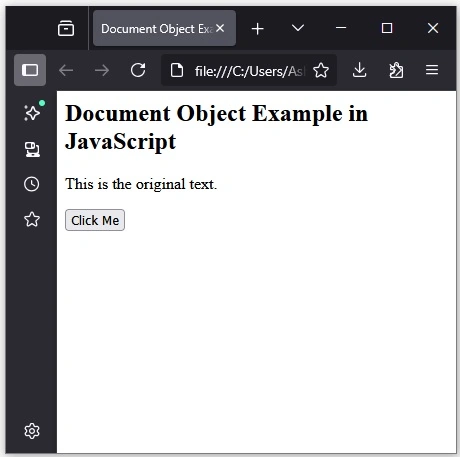Bookmark this page with the star
Image resolution: width=460 pixels, height=457 pixels.
pyautogui.click(x=321, y=70)
